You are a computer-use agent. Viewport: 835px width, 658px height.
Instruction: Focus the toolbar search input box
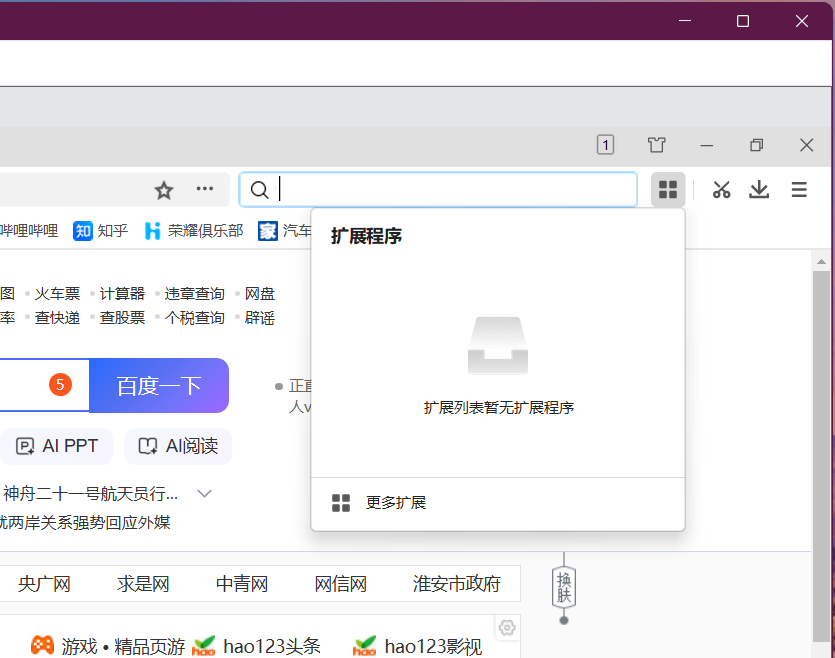pyautogui.click(x=438, y=190)
